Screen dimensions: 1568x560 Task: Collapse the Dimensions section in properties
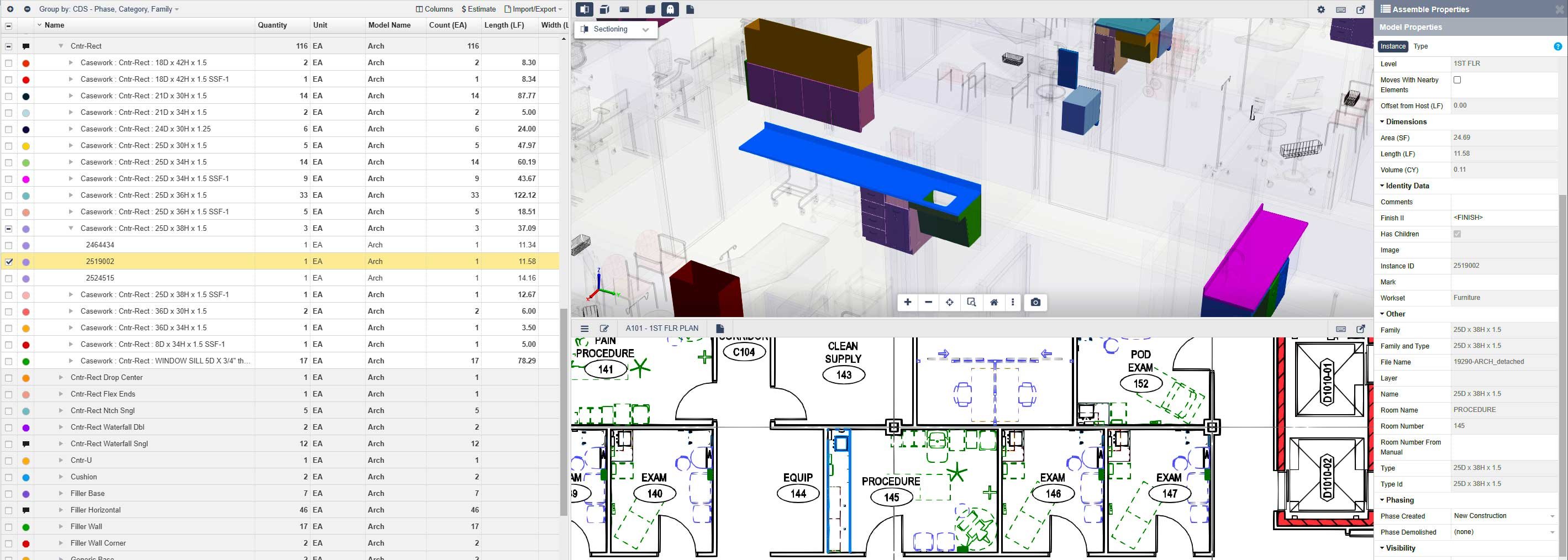pos(1382,121)
